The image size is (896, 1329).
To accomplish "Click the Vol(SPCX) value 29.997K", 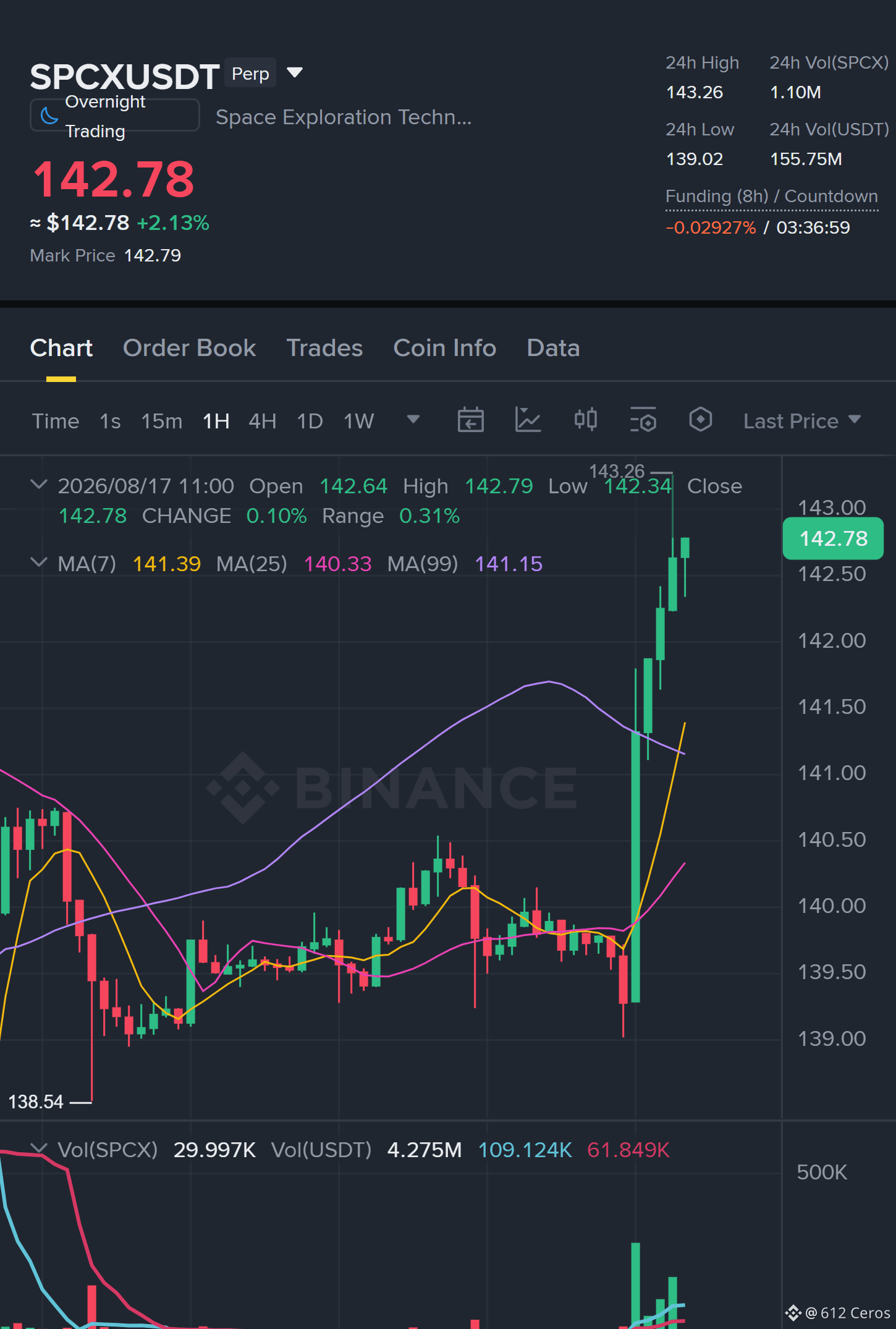I will tap(214, 1150).
